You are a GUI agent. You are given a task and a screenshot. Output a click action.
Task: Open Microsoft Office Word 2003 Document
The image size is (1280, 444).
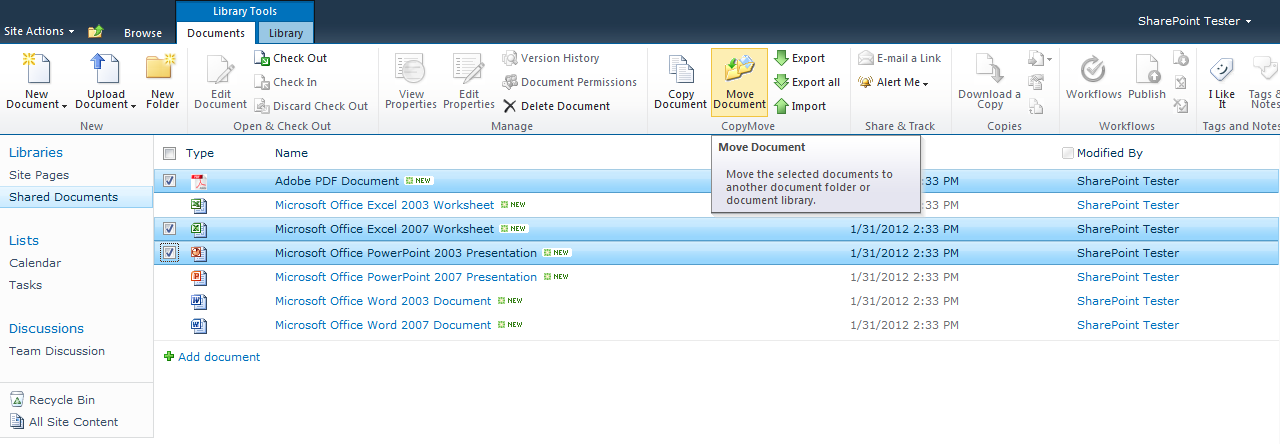383,301
